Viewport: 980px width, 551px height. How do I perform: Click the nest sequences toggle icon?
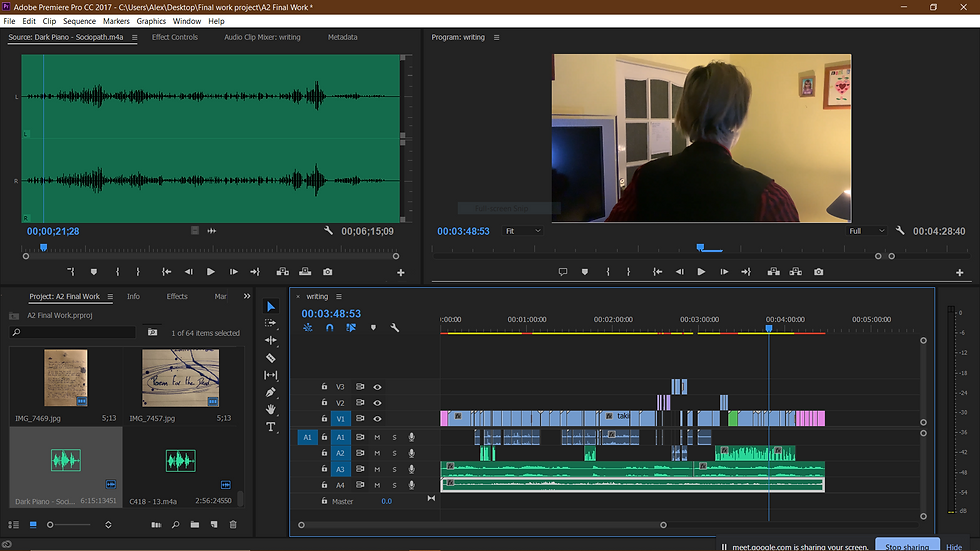click(308, 327)
